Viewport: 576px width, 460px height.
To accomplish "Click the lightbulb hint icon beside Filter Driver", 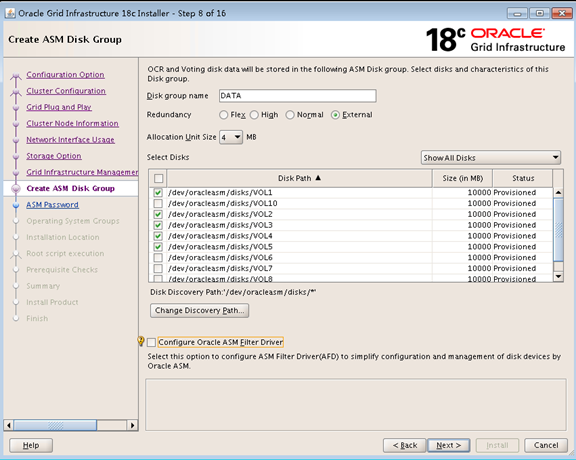I will pos(141,341).
